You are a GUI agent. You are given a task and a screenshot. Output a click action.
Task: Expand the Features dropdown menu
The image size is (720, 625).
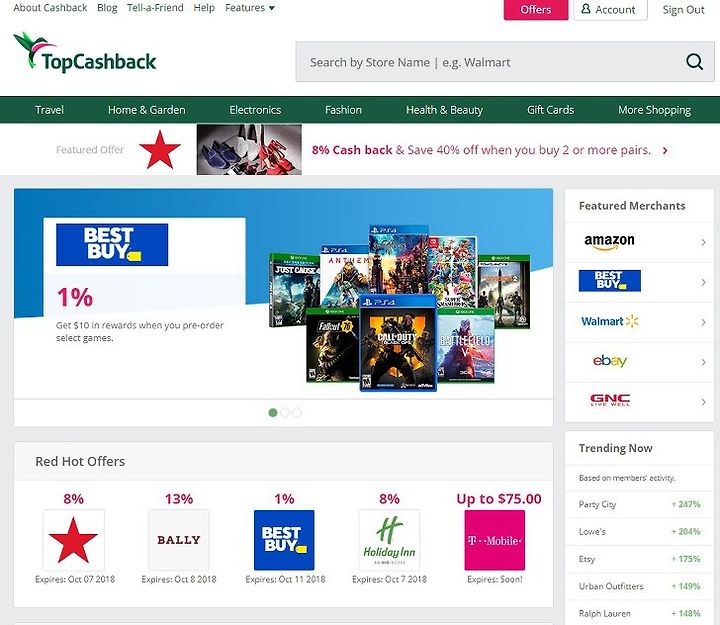pyautogui.click(x=250, y=8)
